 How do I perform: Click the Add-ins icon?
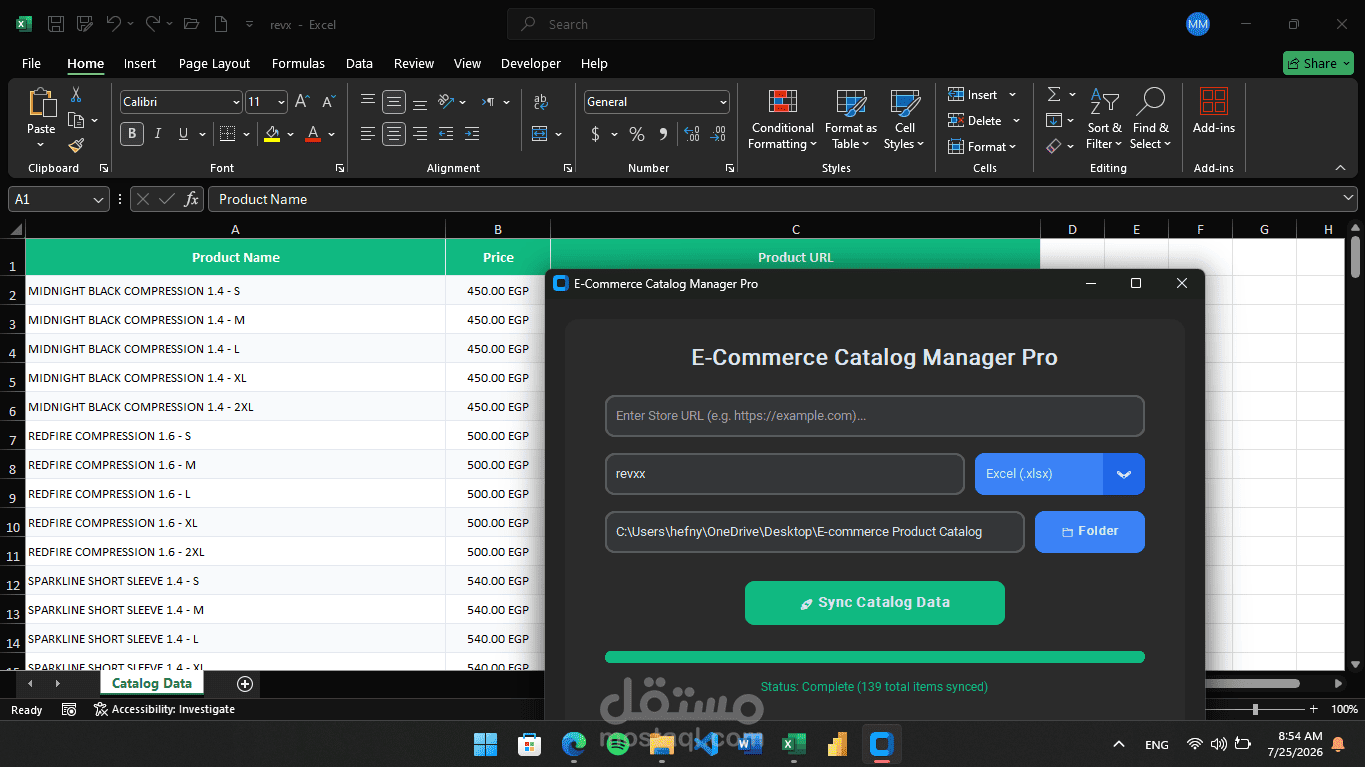(1213, 112)
